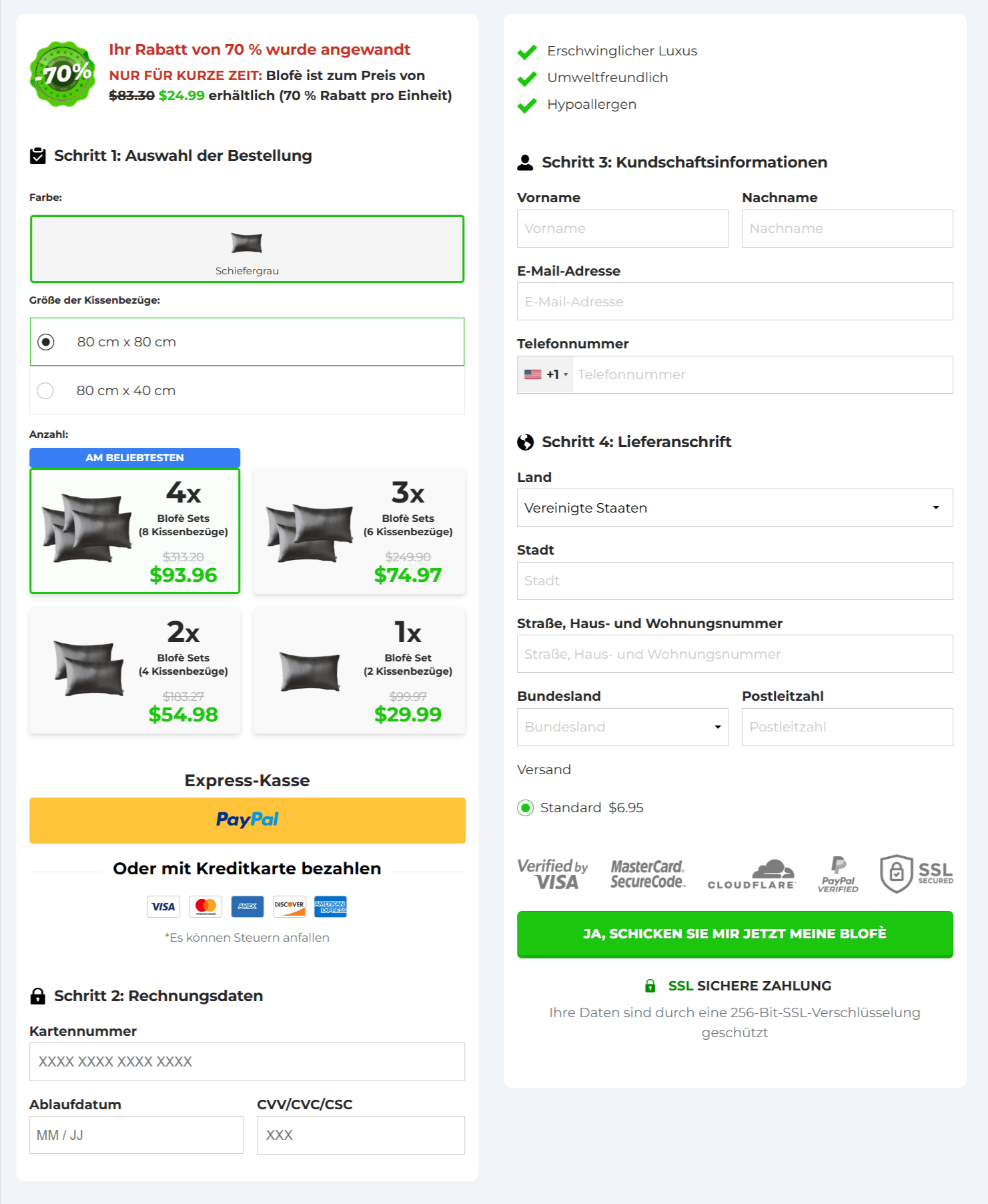Image resolution: width=988 pixels, height=1204 pixels.
Task: Click the Visa card icon
Action: pos(163,906)
